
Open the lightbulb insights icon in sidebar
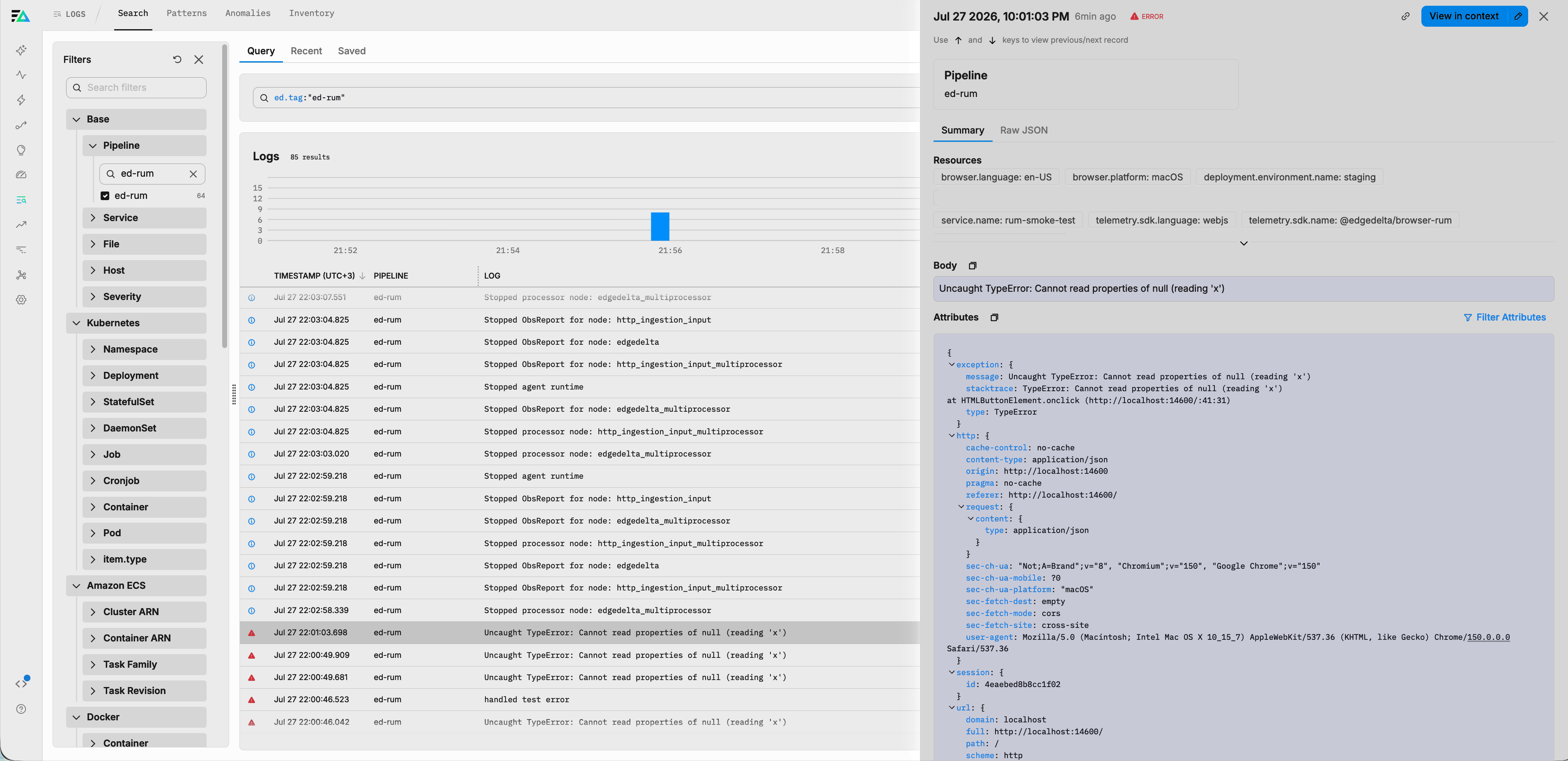21,150
